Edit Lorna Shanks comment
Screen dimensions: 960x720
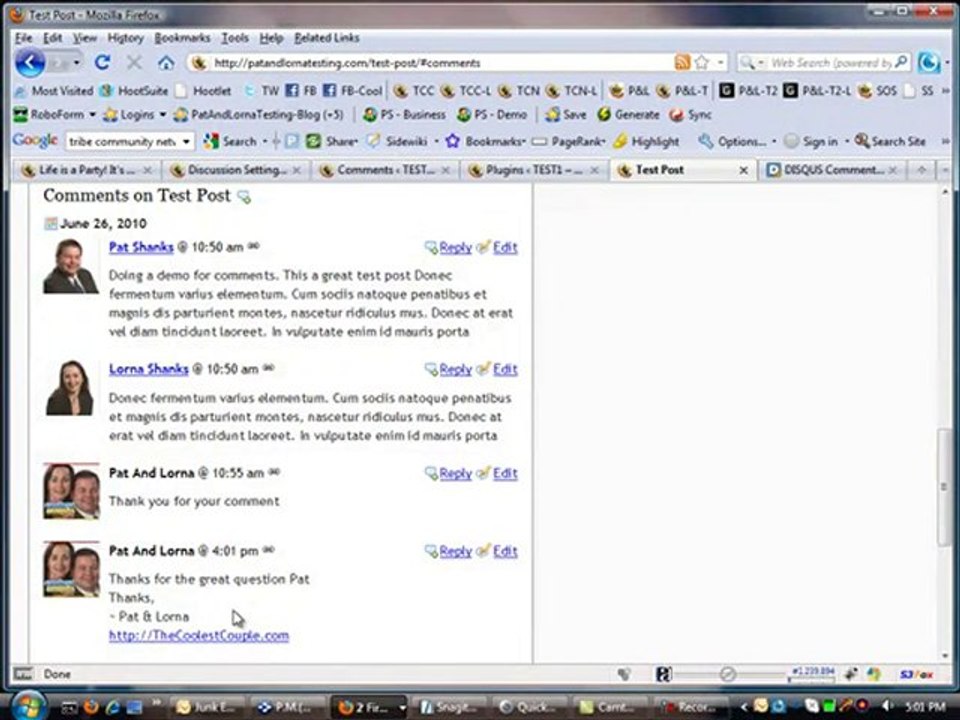pos(505,369)
